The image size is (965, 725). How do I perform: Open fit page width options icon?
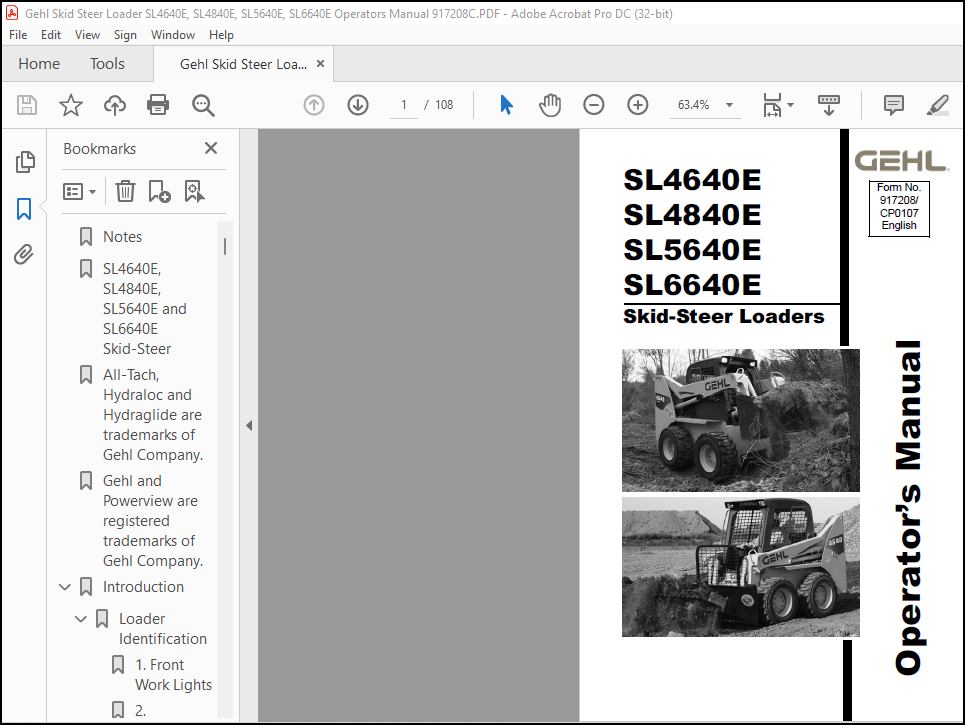(x=778, y=105)
